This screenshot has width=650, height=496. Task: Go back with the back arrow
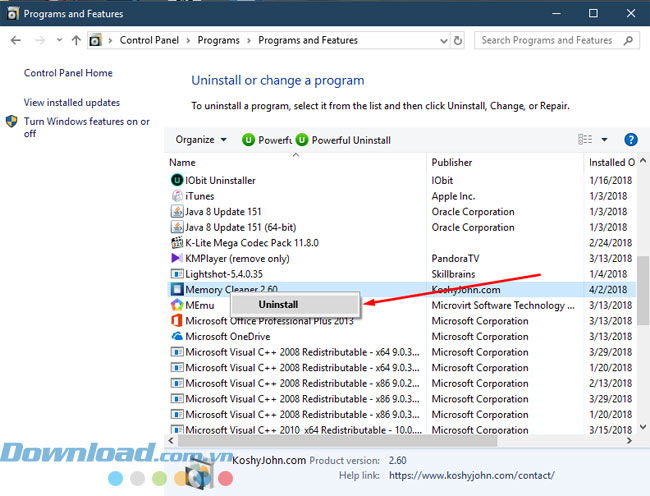pyautogui.click(x=16, y=40)
